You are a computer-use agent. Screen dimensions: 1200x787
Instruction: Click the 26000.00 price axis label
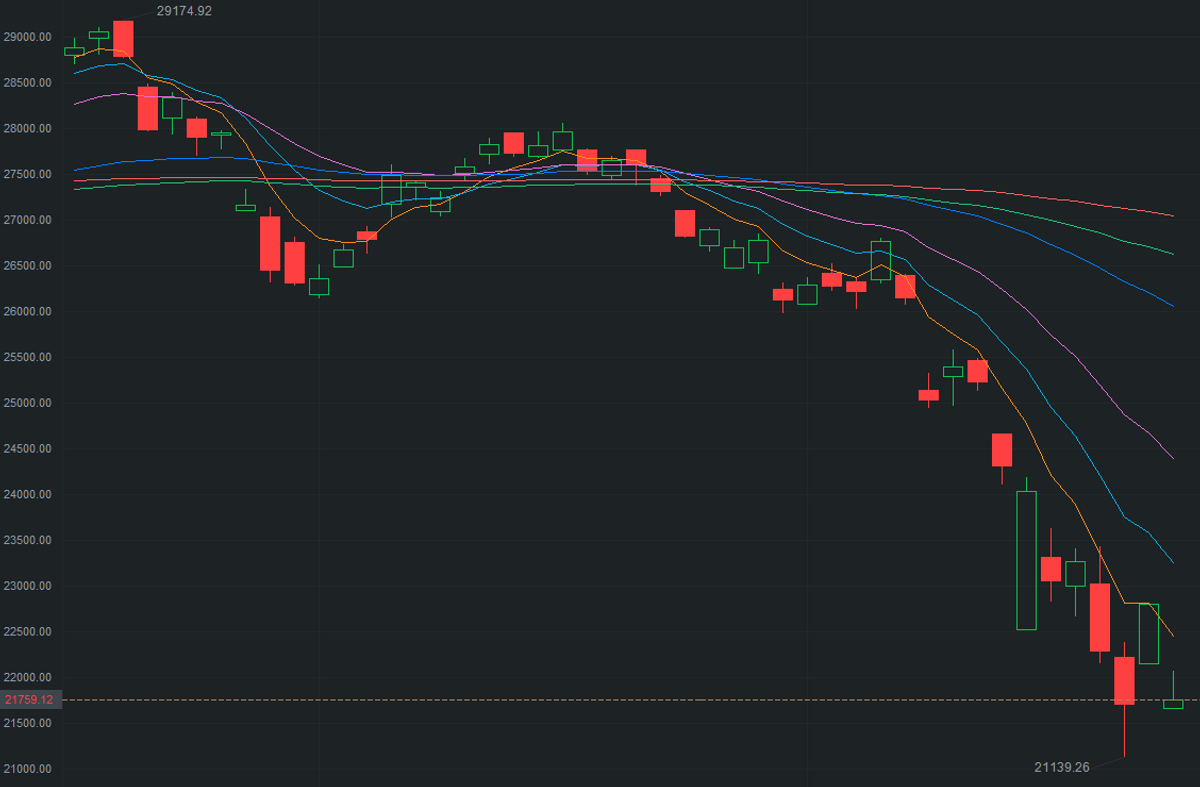[28, 312]
